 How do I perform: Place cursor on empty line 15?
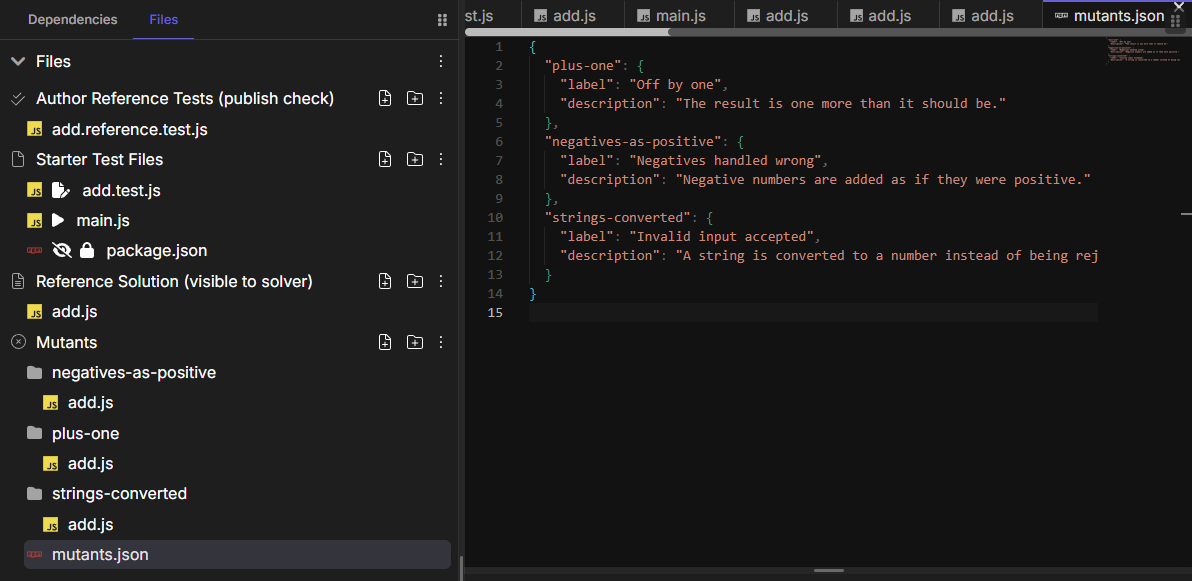tap(813, 313)
